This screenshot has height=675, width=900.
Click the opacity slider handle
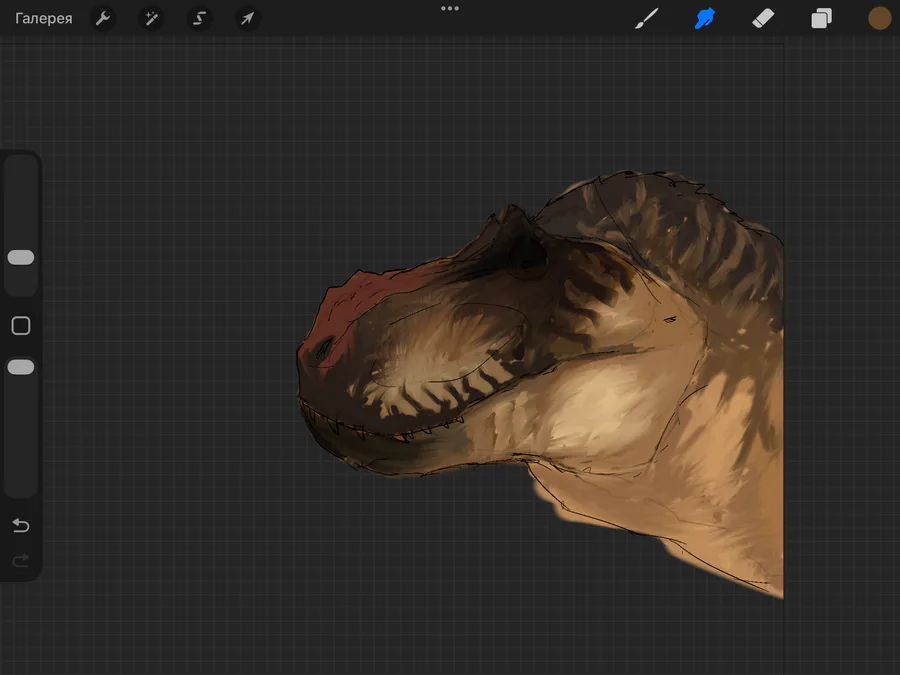(x=21, y=367)
